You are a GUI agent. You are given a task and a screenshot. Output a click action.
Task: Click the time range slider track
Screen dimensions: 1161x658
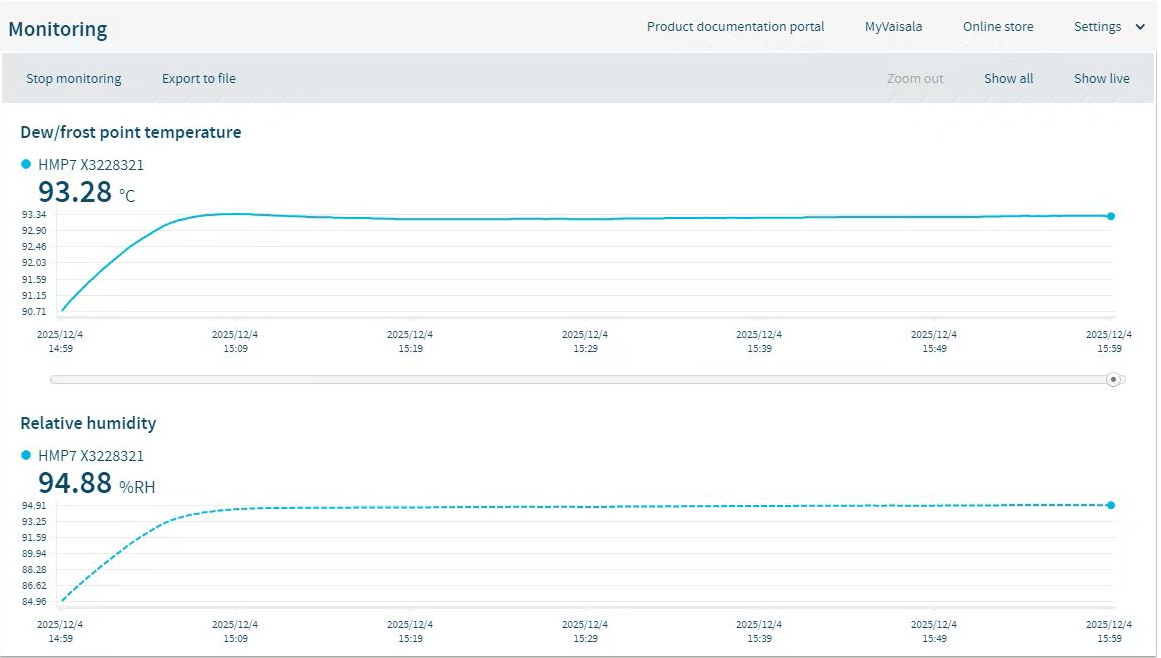(x=580, y=380)
